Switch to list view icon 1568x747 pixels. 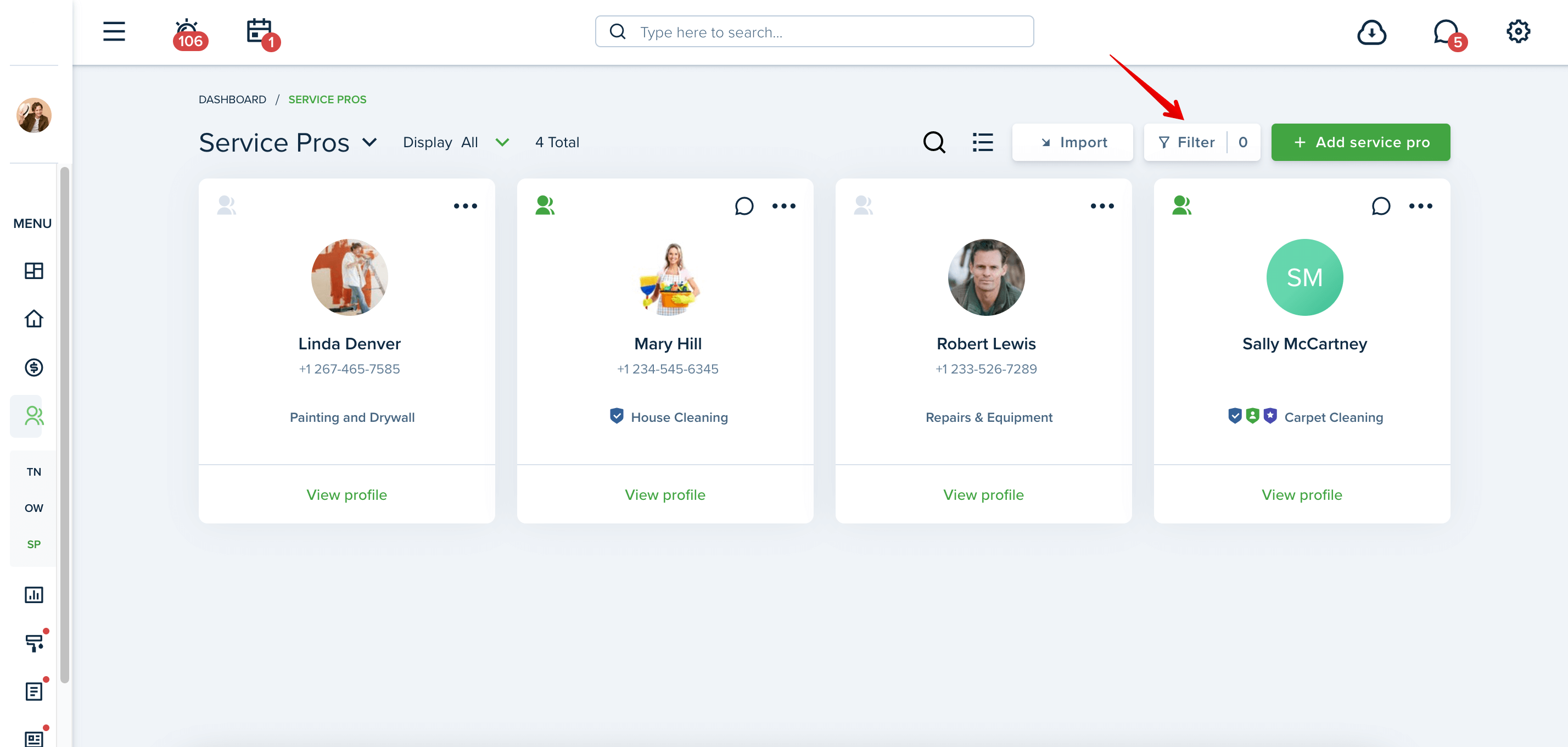pyautogui.click(x=982, y=142)
